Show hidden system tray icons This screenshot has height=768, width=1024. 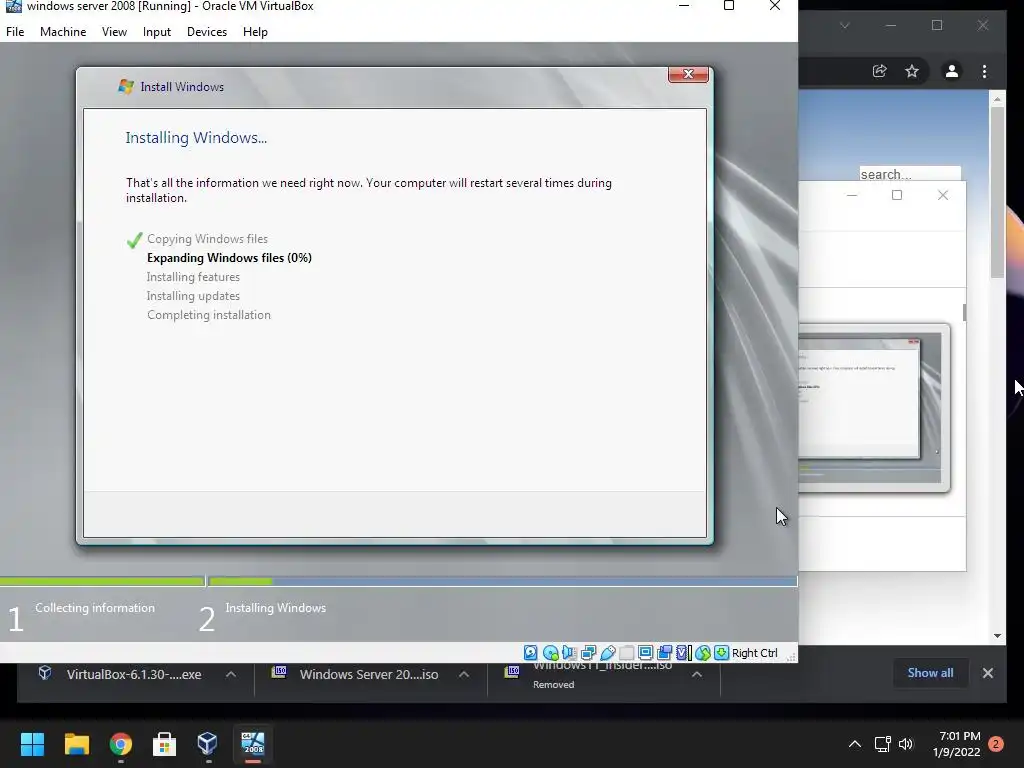click(x=854, y=744)
